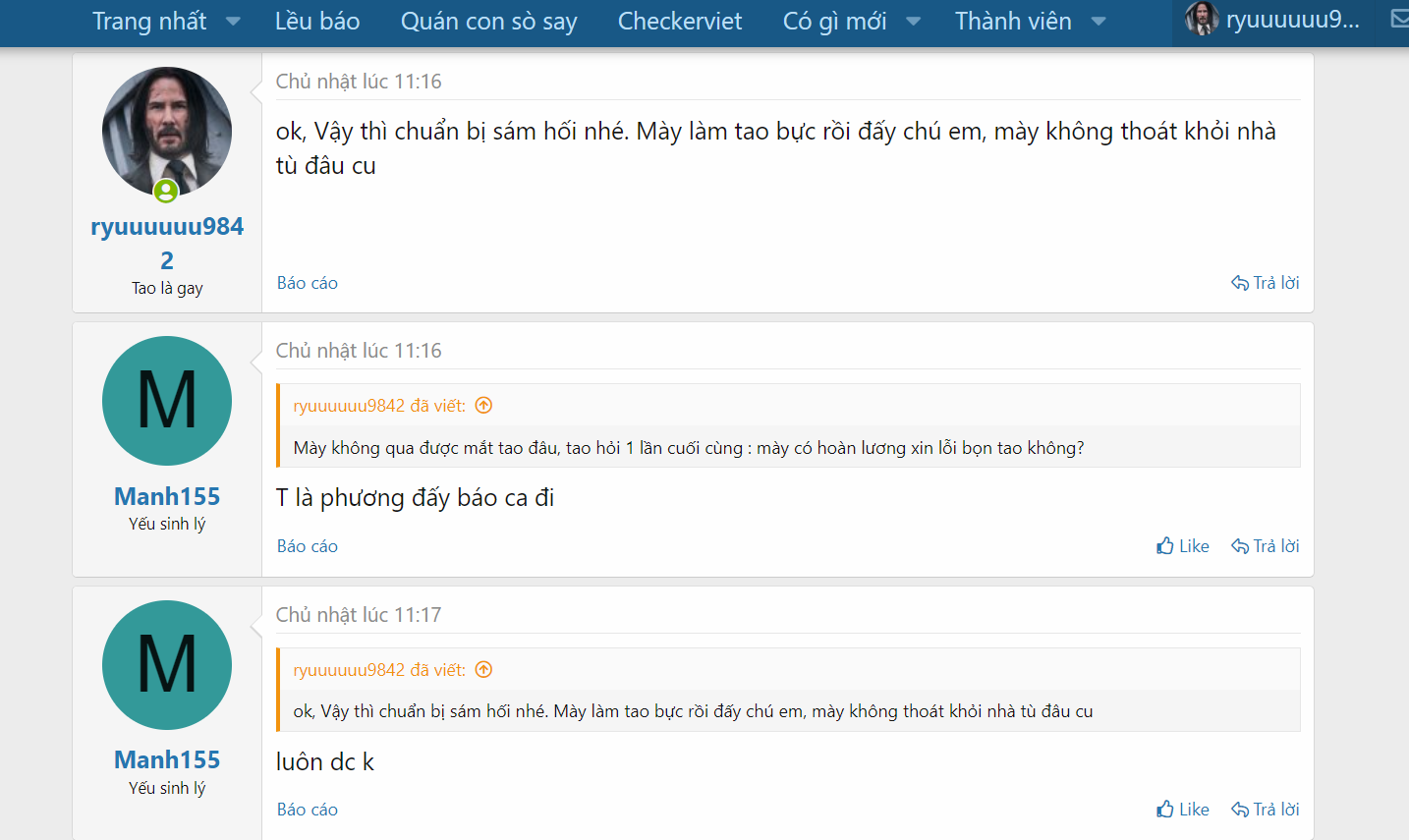Like the post "luôn dc k"
The height and width of the screenshot is (840, 1409).
pyautogui.click(x=1183, y=810)
